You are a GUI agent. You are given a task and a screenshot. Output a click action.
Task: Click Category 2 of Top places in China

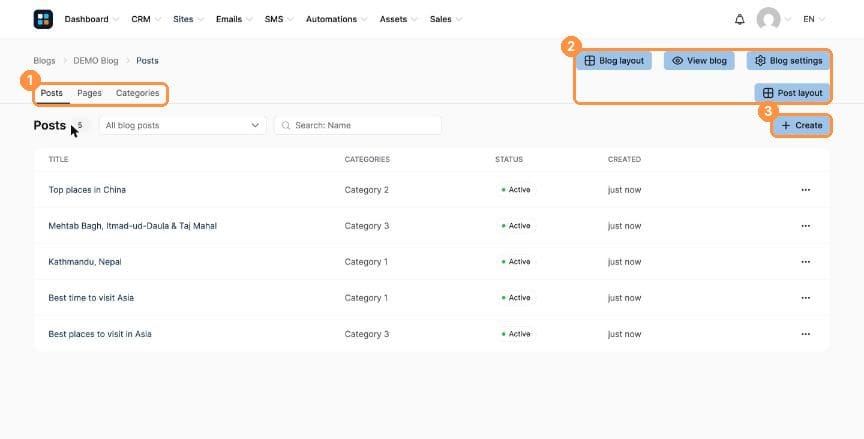(x=366, y=189)
